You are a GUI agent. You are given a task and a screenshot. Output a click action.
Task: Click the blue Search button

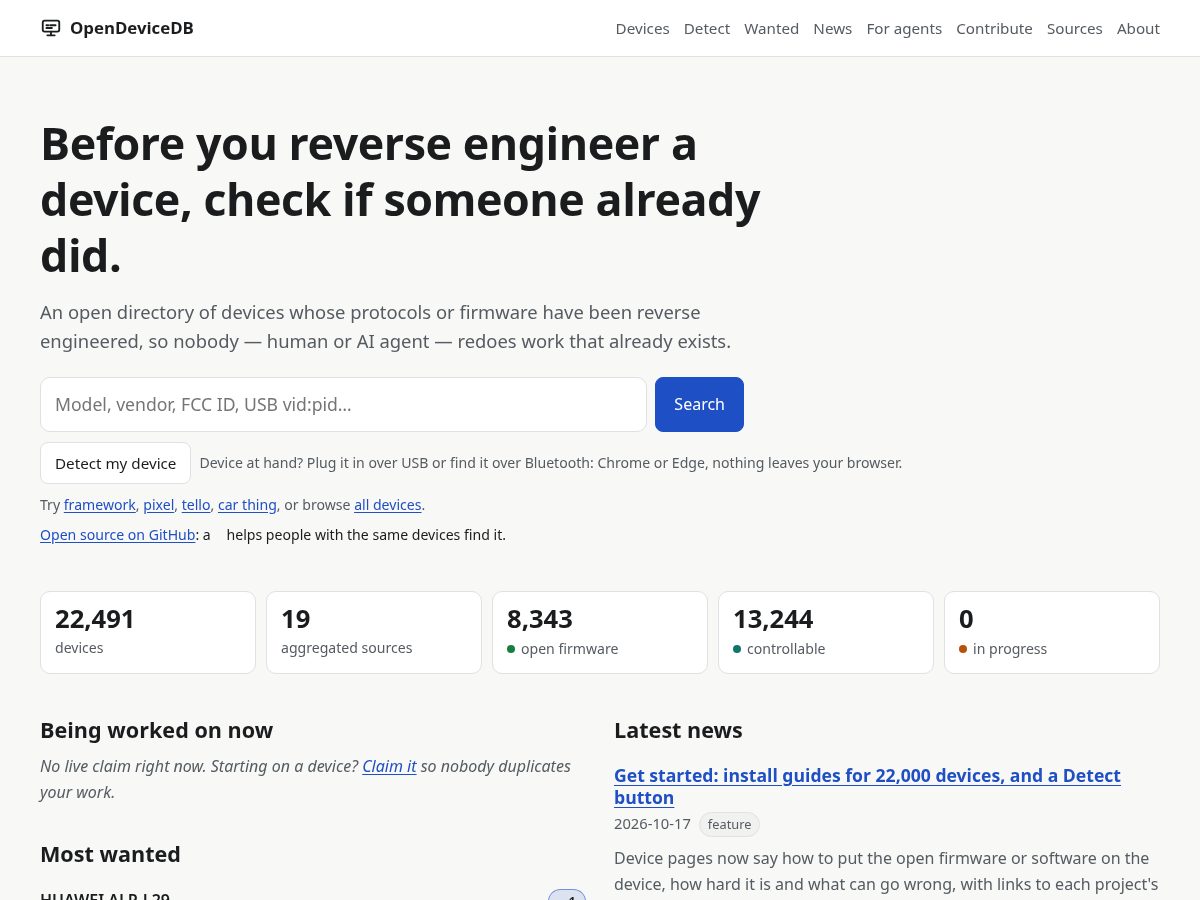tap(699, 404)
